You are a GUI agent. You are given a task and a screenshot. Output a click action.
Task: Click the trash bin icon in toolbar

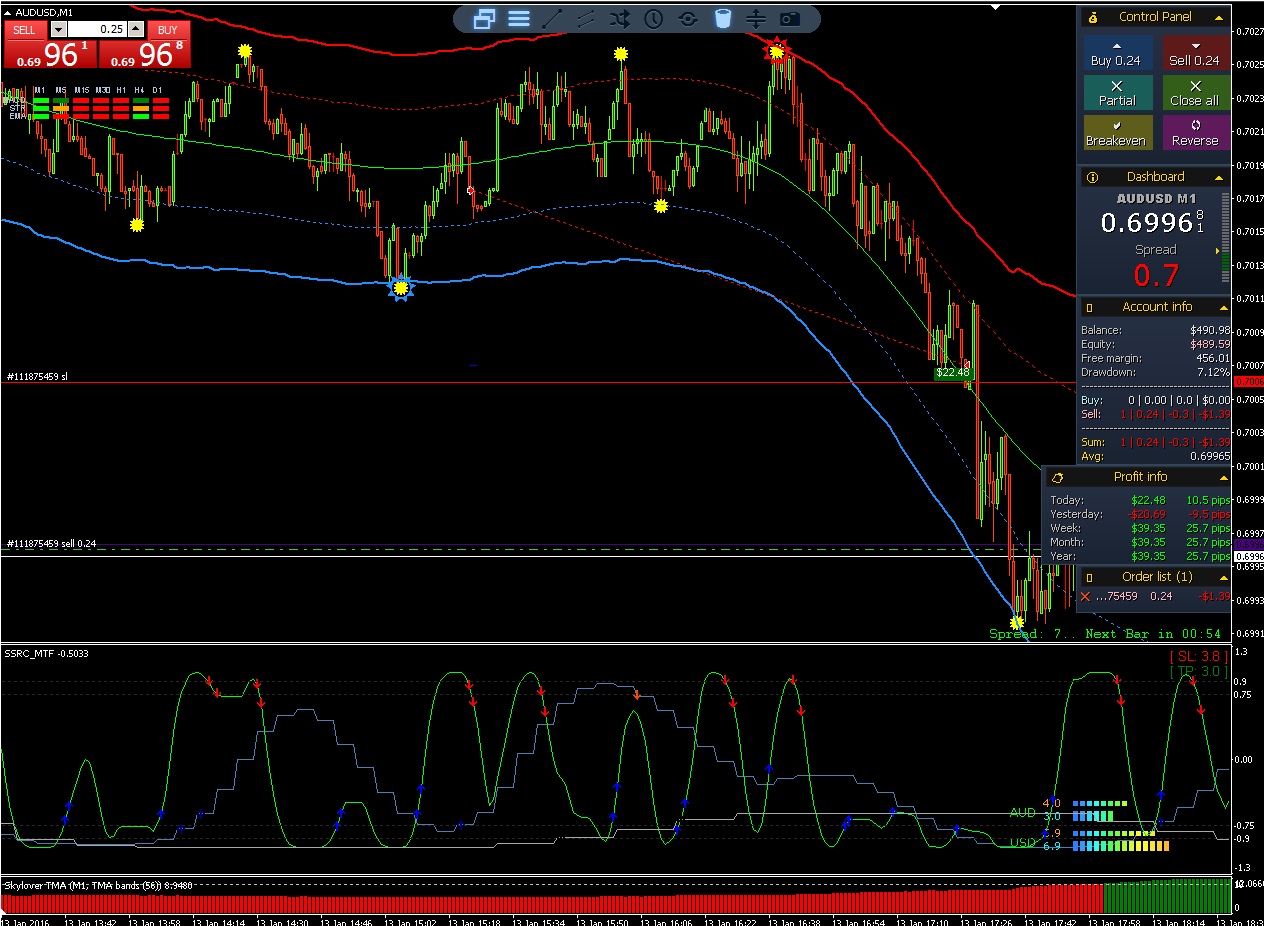click(722, 18)
